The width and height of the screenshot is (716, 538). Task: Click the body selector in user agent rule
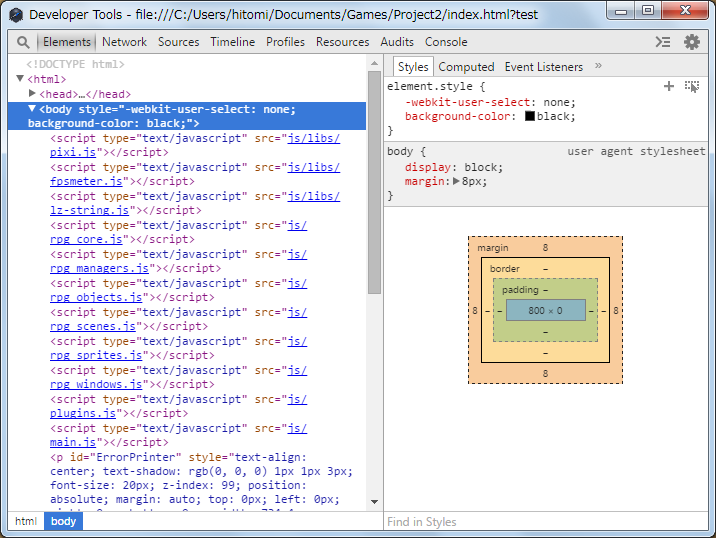[x=400, y=151]
